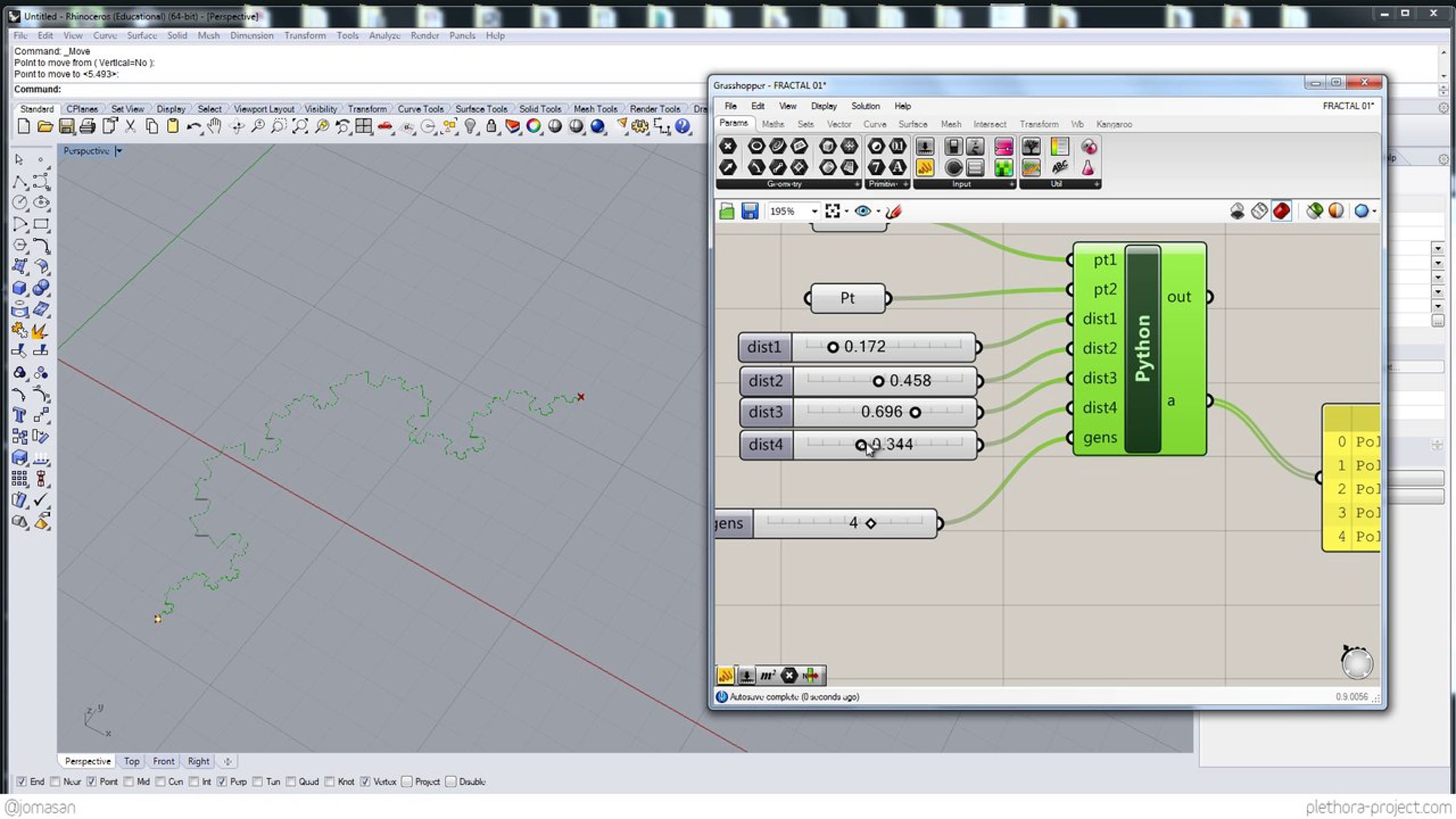Enable the Near osnap checkbox
Viewport: 1456px width, 819px height.
click(x=55, y=781)
